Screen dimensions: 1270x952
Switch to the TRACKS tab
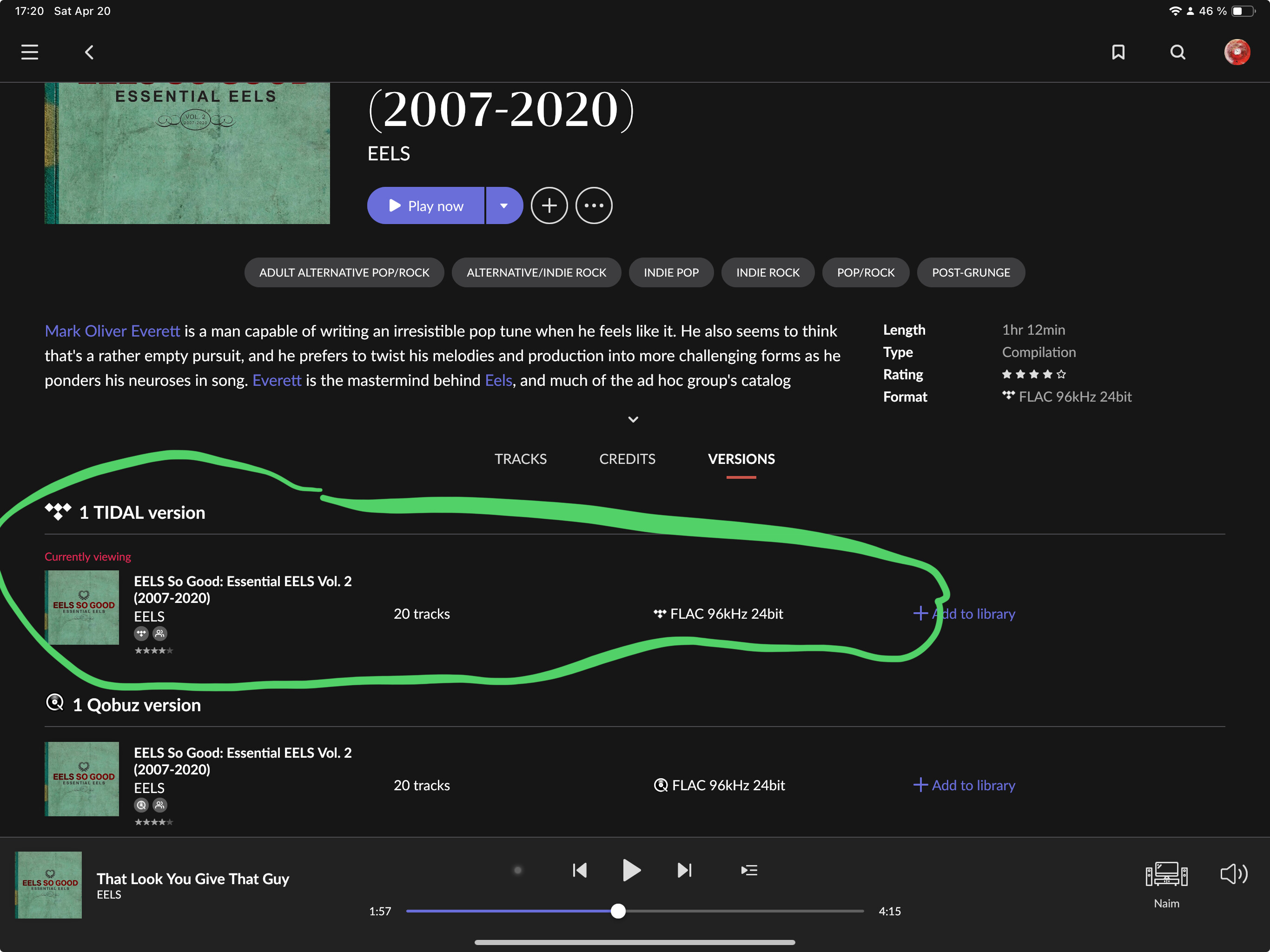pyautogui.click(x=520, y=459)
